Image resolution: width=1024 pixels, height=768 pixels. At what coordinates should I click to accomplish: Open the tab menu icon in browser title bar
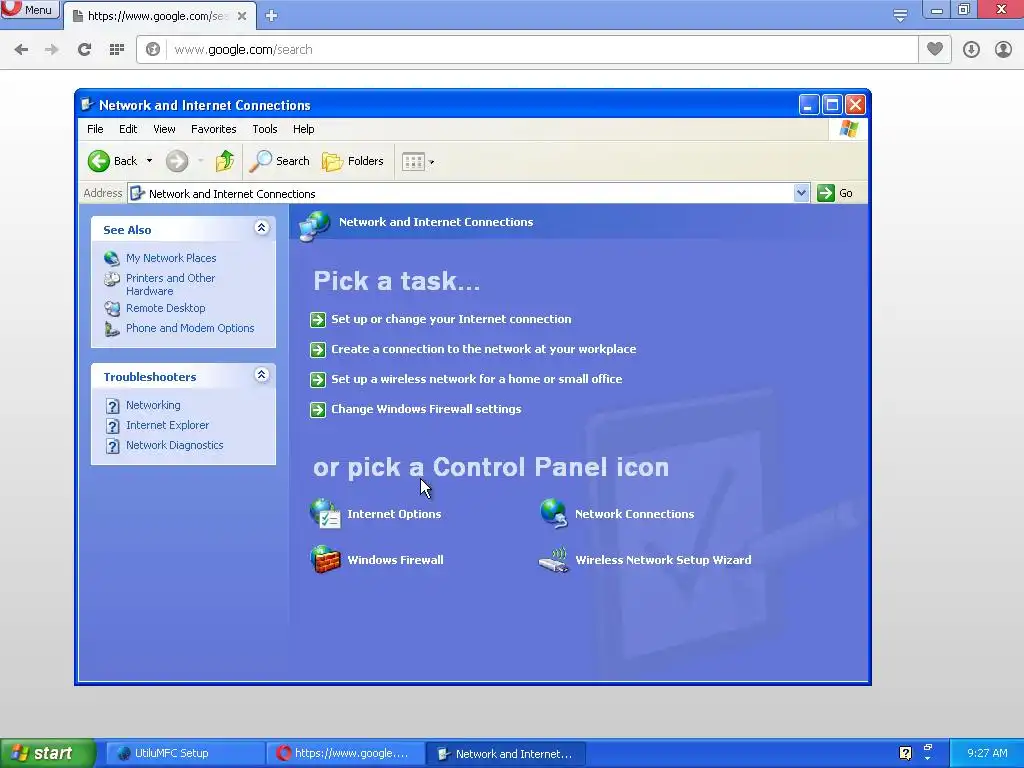point(901,15)
